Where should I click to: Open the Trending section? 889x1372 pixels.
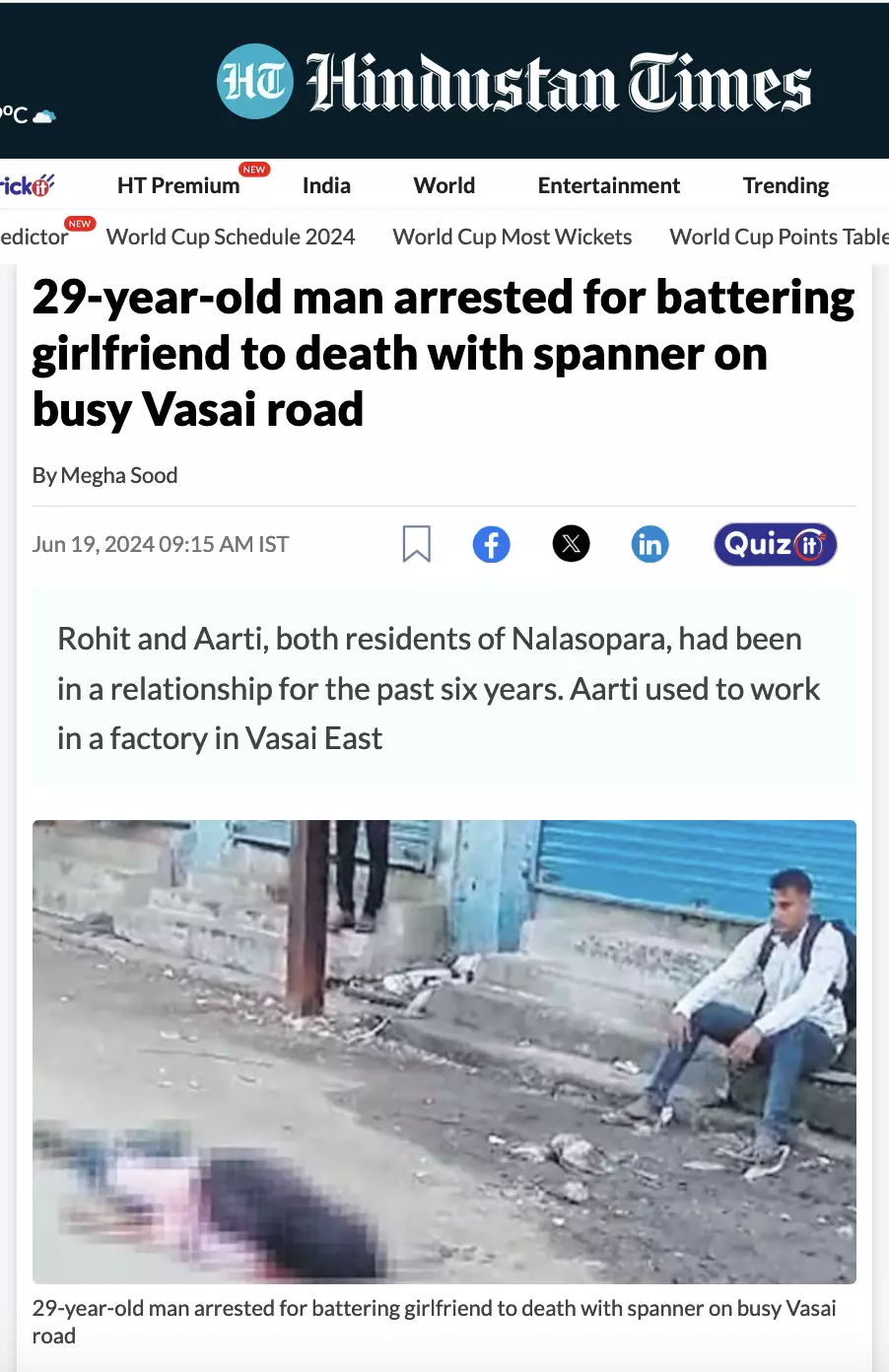pyautogui.click(x=786, y=185)
